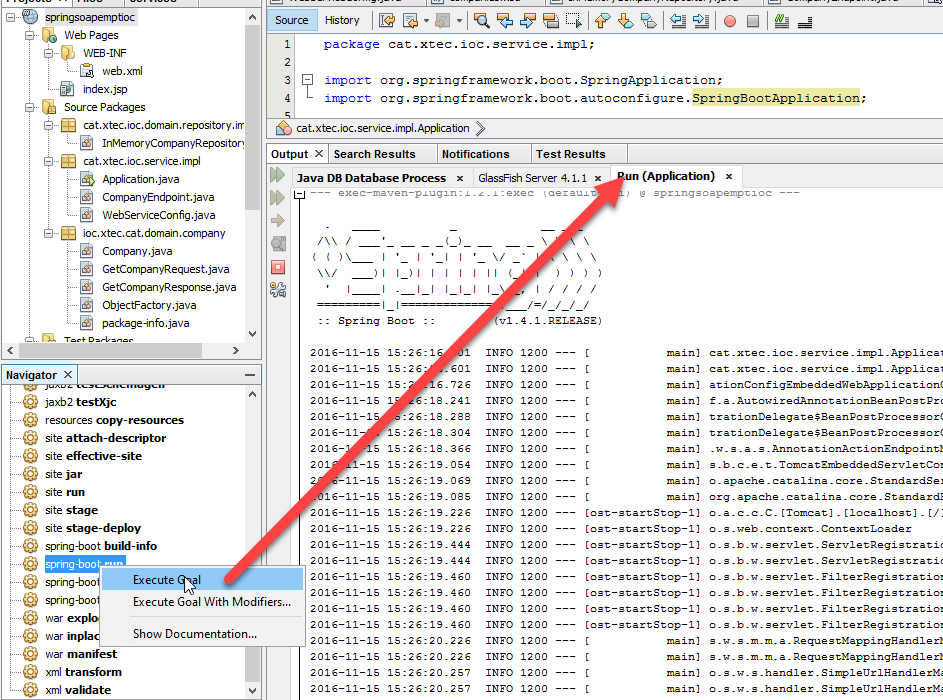
Task: Toggle Highlight Search icon
Action: [551, 21]
